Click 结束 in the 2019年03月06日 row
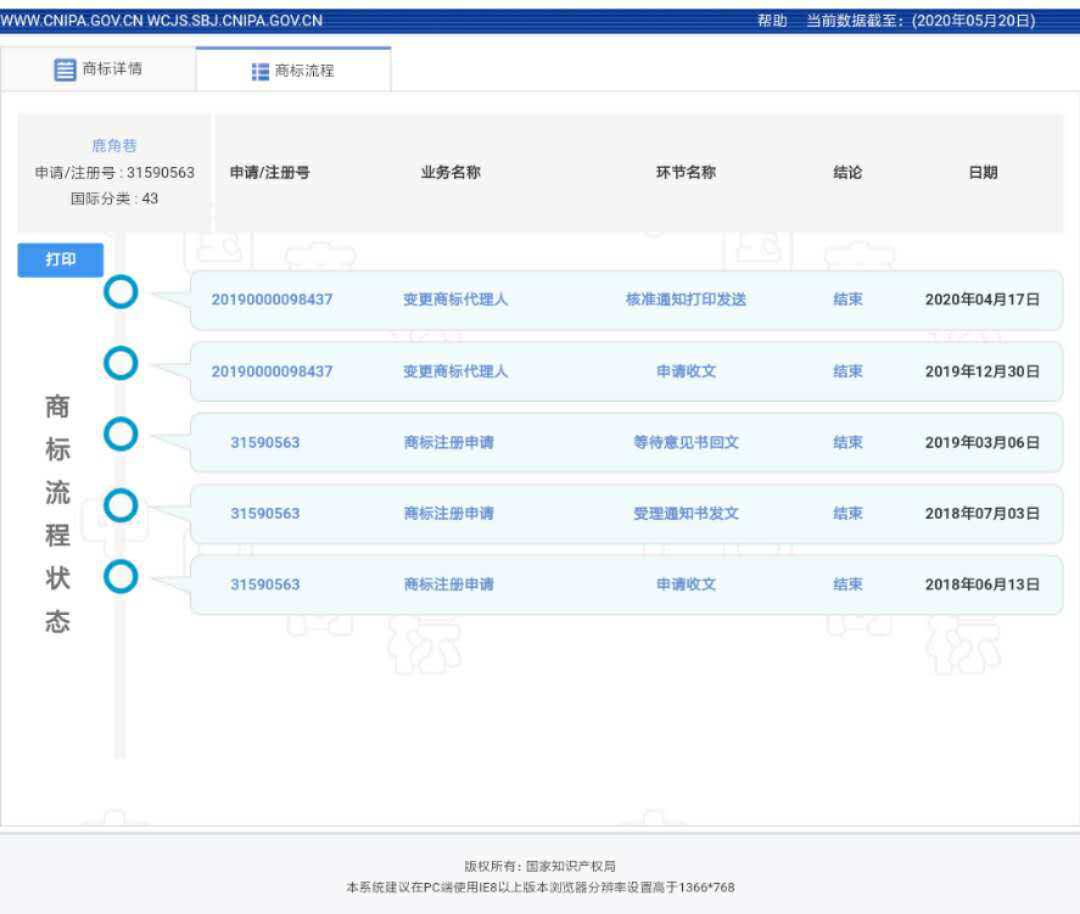 848,442
